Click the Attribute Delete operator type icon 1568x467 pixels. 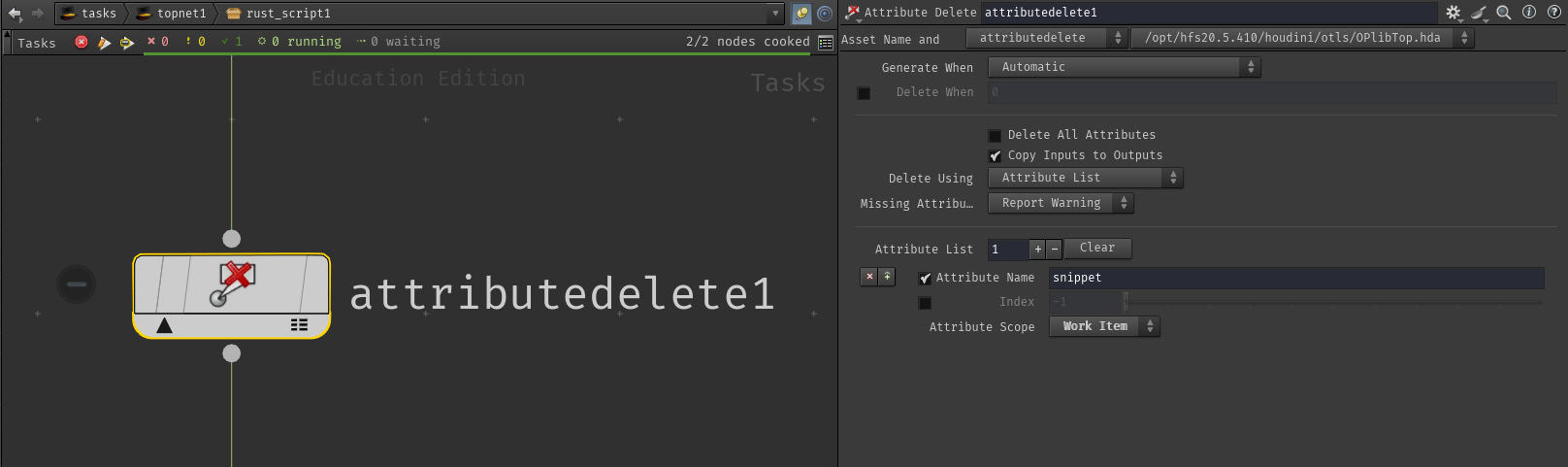[x=853, y=13]
